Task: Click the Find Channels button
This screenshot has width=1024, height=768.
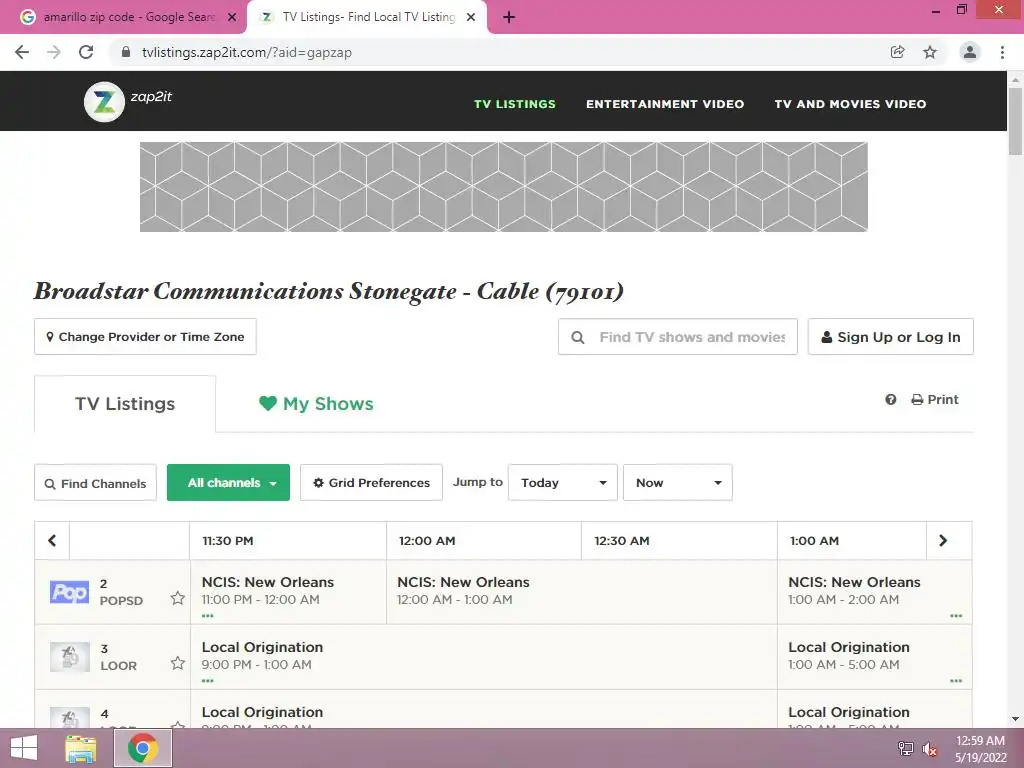Action: [95, 483]
